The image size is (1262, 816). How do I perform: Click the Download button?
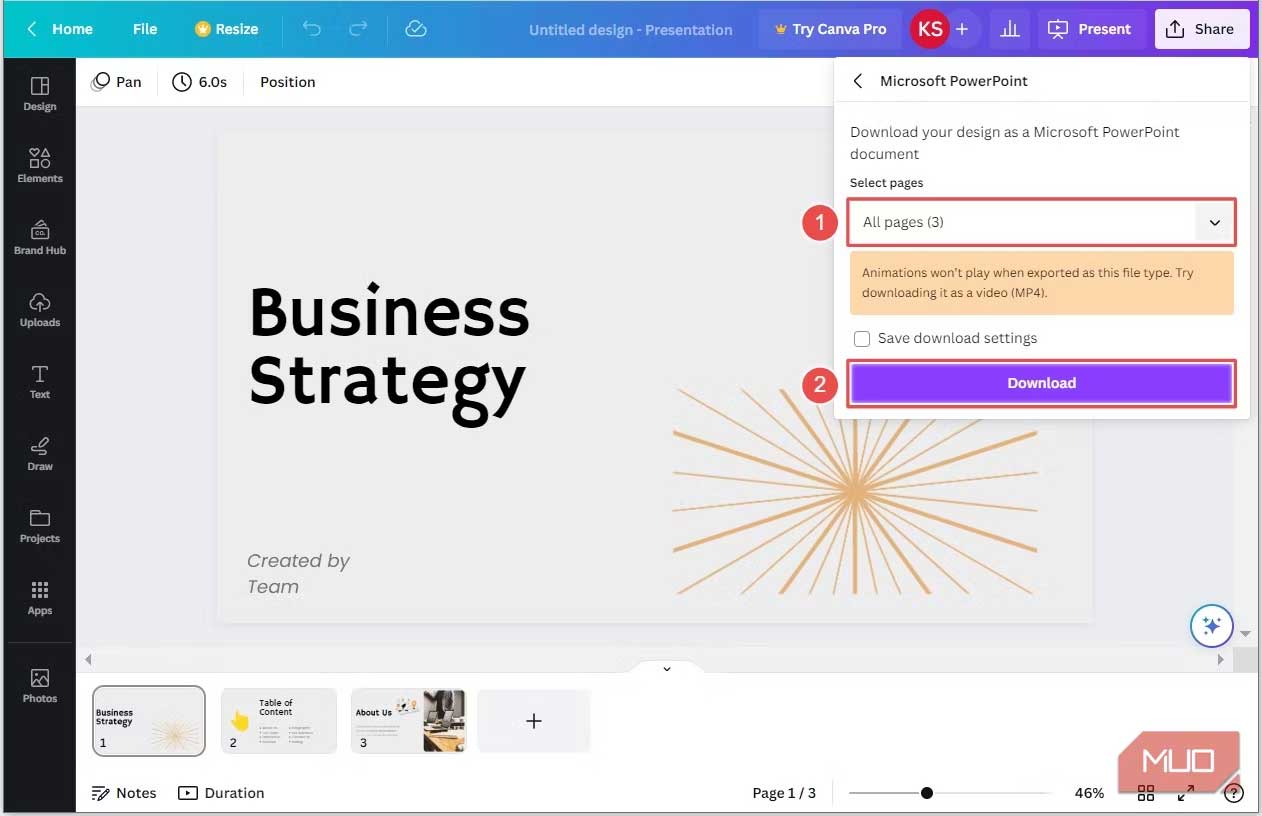pyautogui.click(x=1041, y=383)
